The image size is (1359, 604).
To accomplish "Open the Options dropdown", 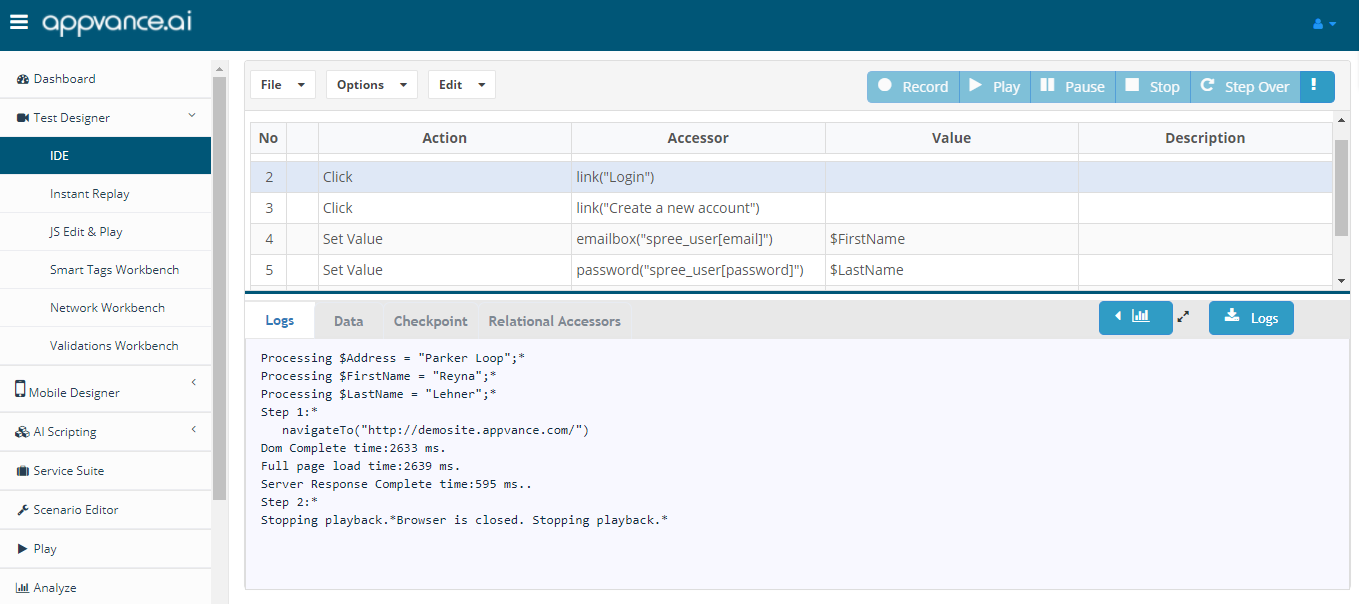I will tap(372, 85).
